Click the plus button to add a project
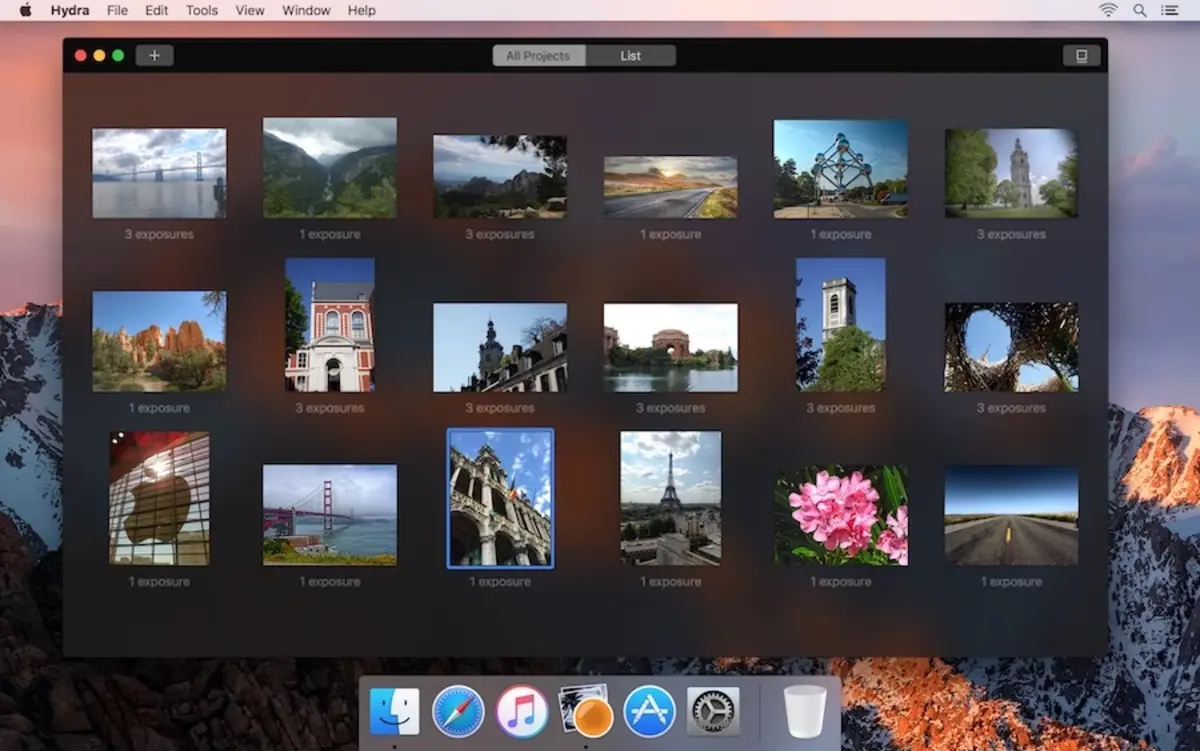1200x751 pixels. (154, 56)
